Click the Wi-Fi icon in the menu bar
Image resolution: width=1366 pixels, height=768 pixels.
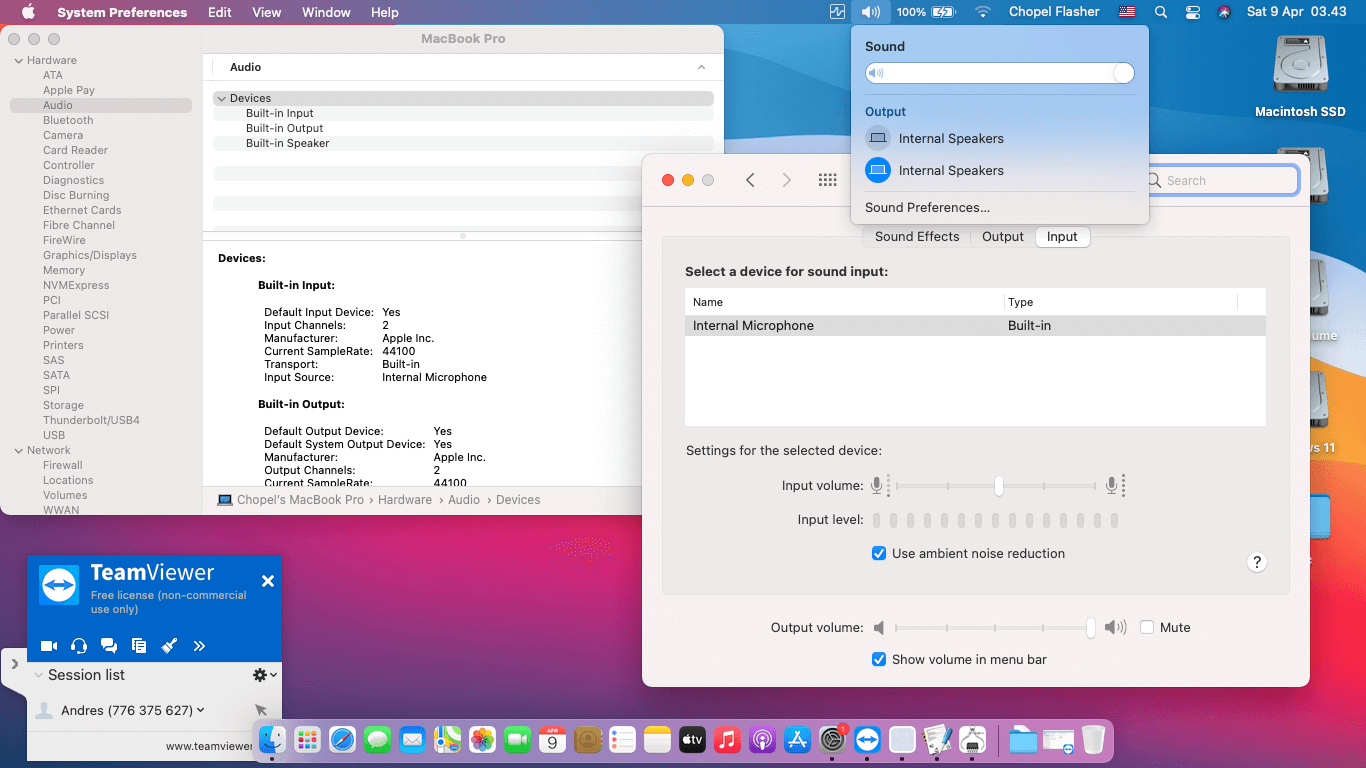click(x=983, y=12)
